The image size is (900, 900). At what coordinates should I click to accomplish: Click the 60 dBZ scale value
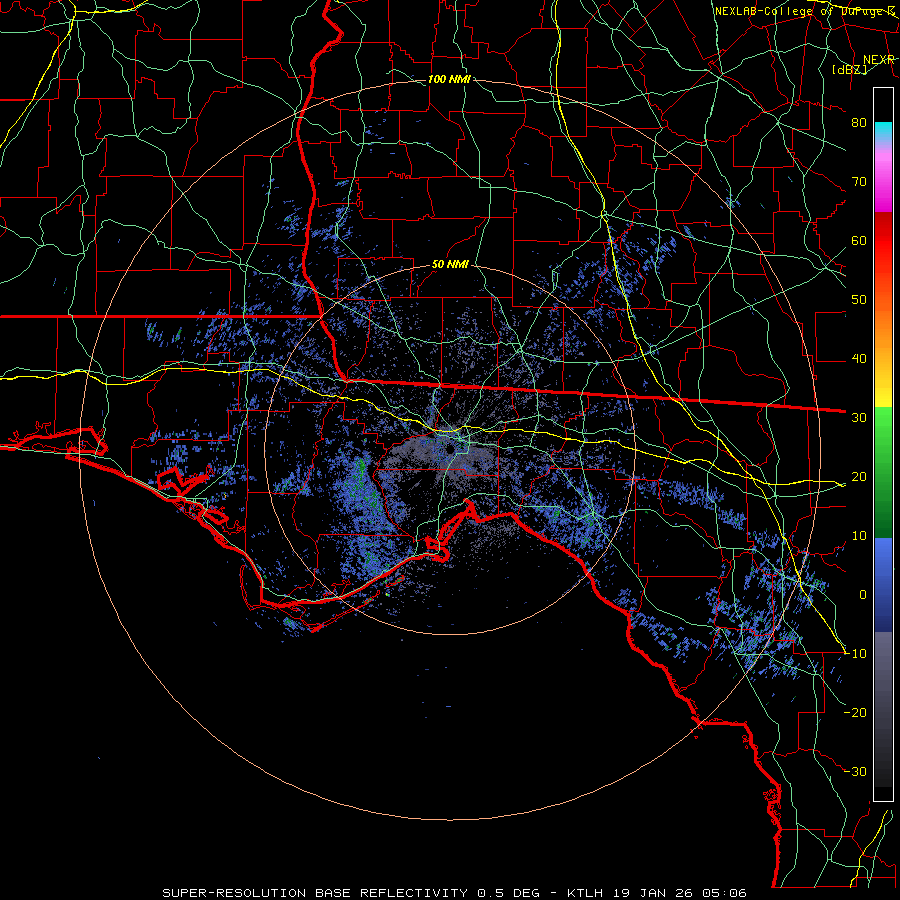pyautogui.click(x=859, y=240)
